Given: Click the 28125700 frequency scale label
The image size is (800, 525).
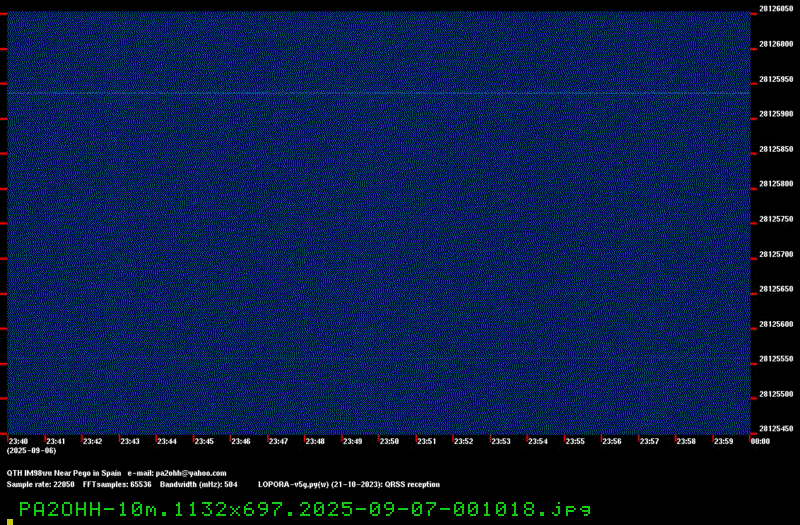Looking at the screenshot, I should 776,254.
